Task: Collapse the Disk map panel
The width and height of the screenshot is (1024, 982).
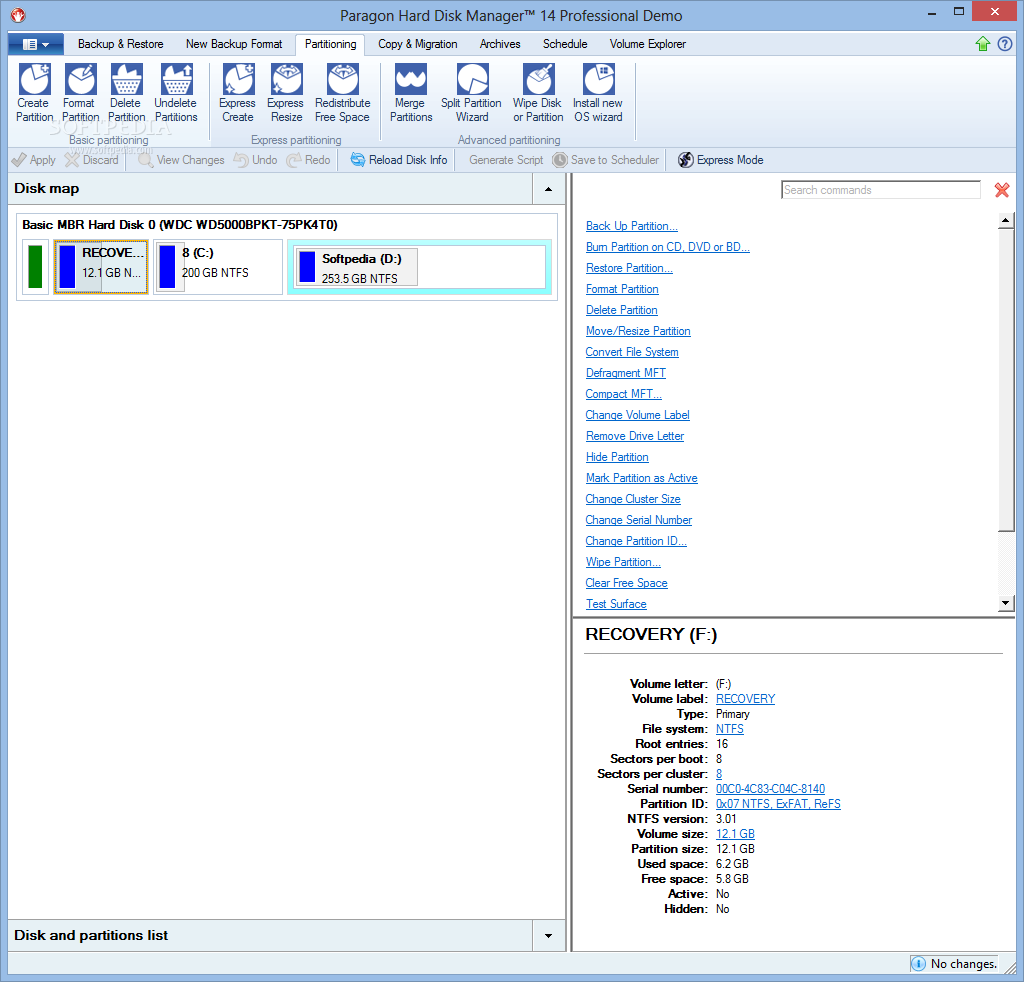Action: (549, 189)
